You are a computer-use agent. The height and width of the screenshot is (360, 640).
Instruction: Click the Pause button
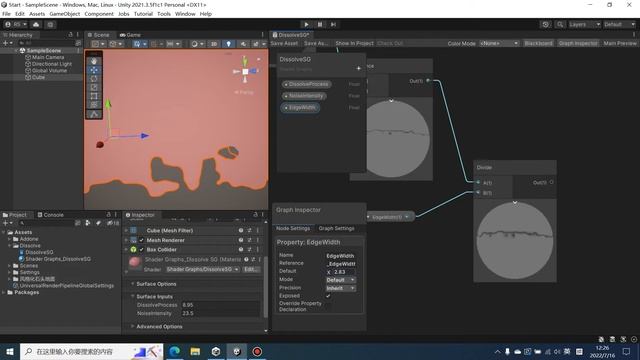tap(320, 24)
